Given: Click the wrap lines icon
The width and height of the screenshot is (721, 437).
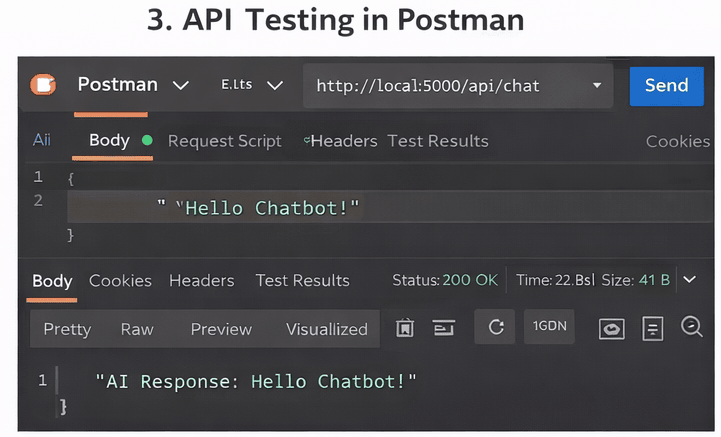Looking at the screenshot, I should [x=444, y=328].
